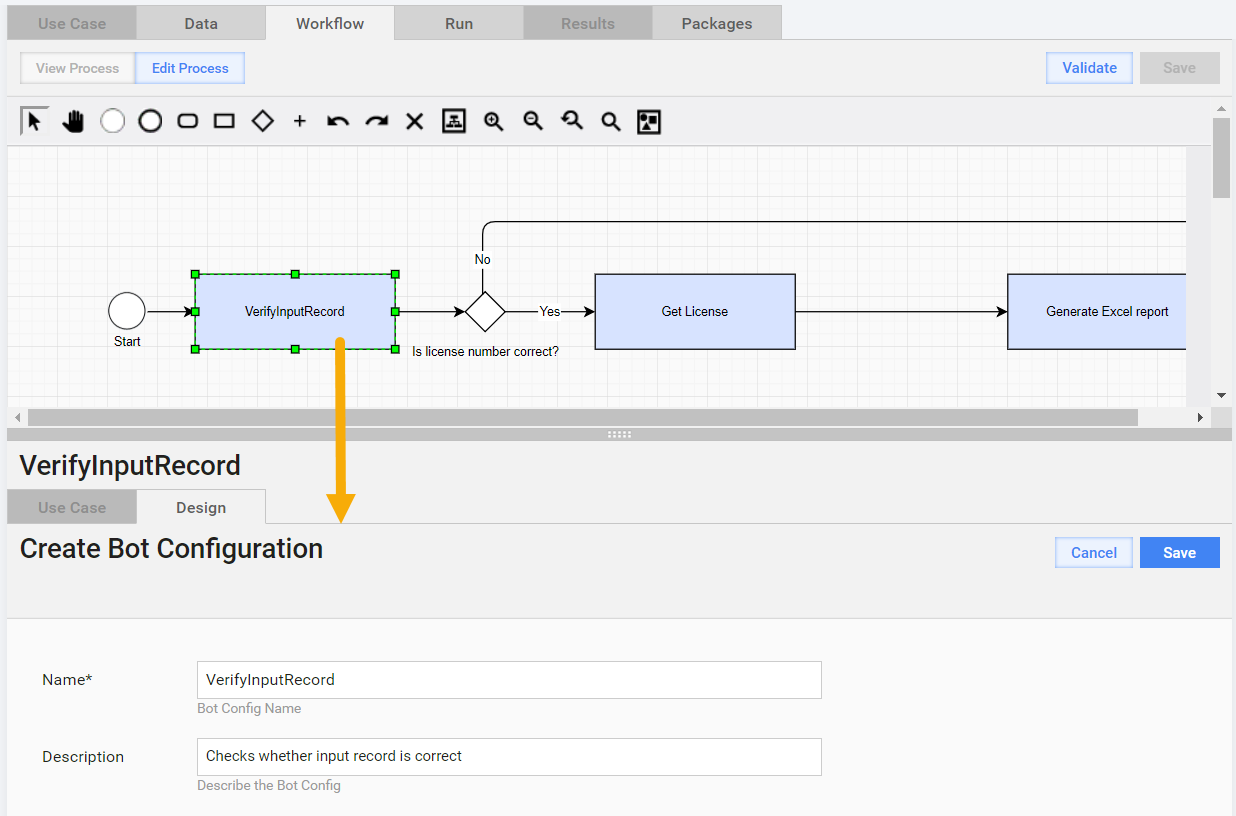
Task: Cancel the bot configuration
Action: pos(1094,553)
